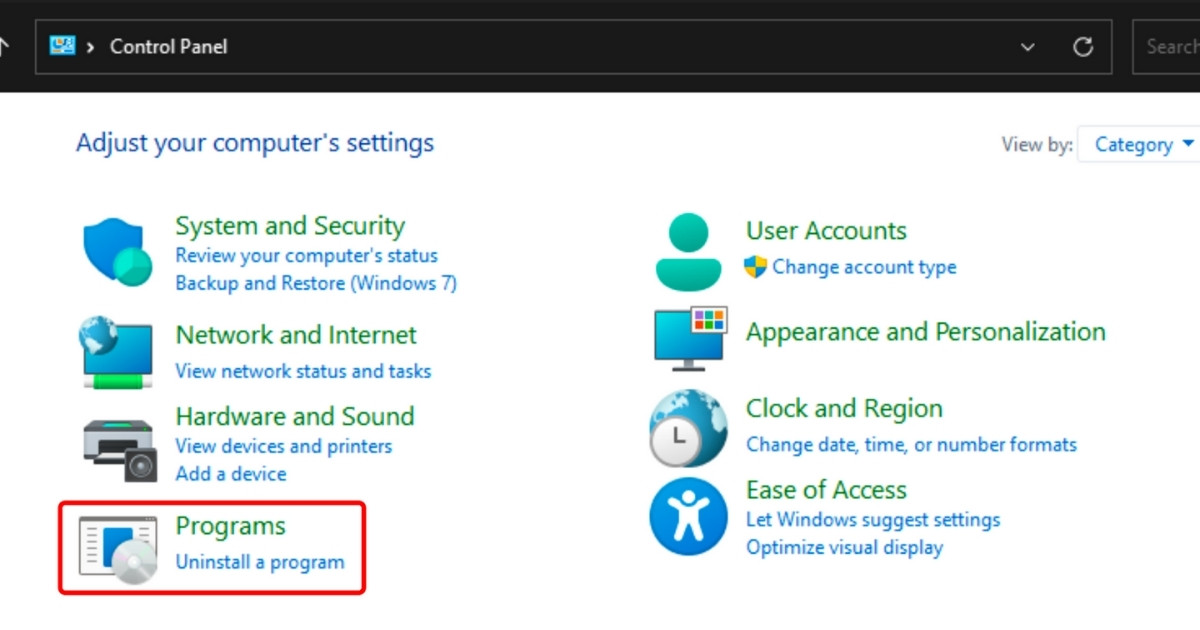Click the Appearance and Personalization monitor icon
Image resolution: width=1200 pixels, height=630 pixels.
[x=690, y=339]
